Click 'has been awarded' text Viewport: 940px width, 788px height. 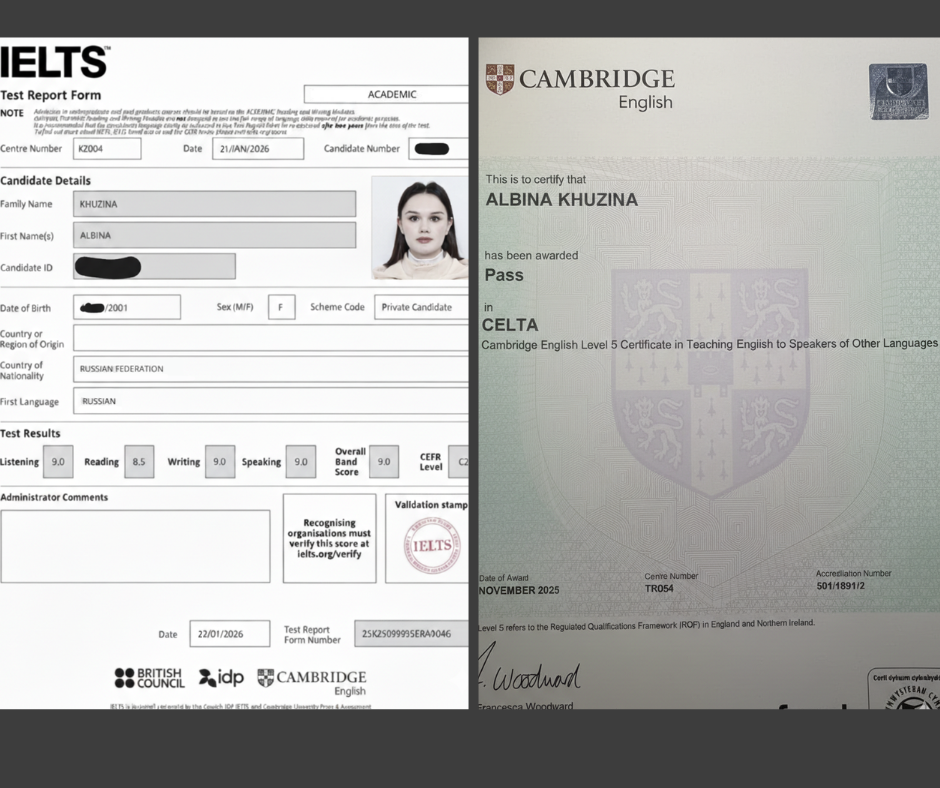click(532, 255)
